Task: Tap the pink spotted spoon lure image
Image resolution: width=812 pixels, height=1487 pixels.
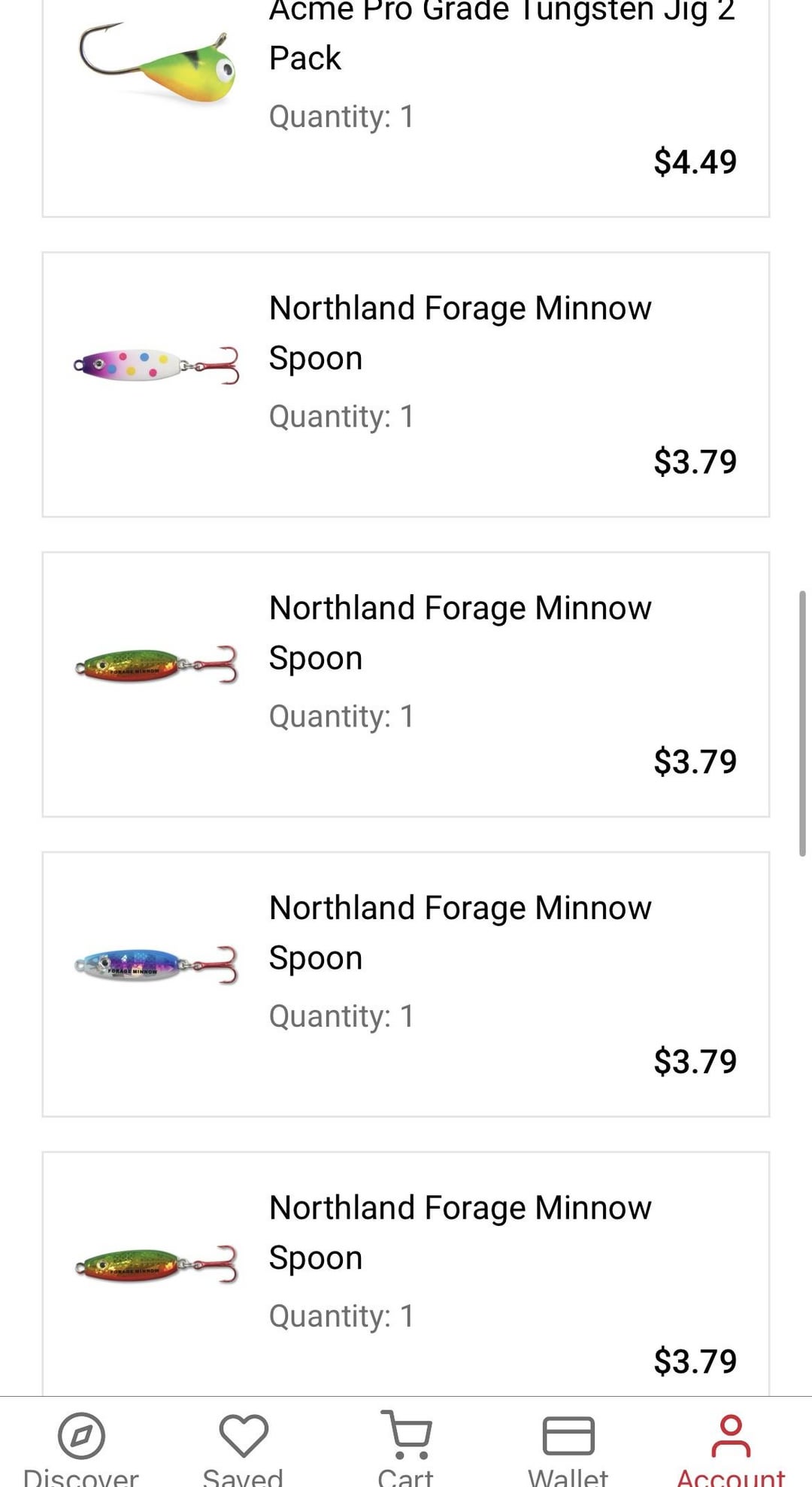Action: [x=156, y=366]
